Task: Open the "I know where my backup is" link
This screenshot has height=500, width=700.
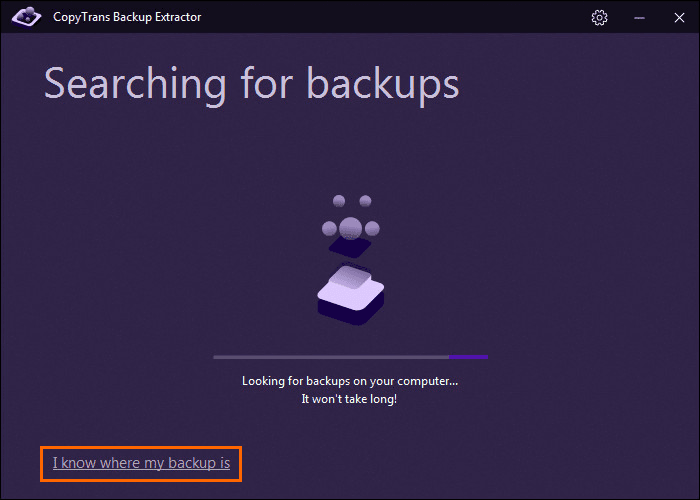Action: tap(141, 463)
